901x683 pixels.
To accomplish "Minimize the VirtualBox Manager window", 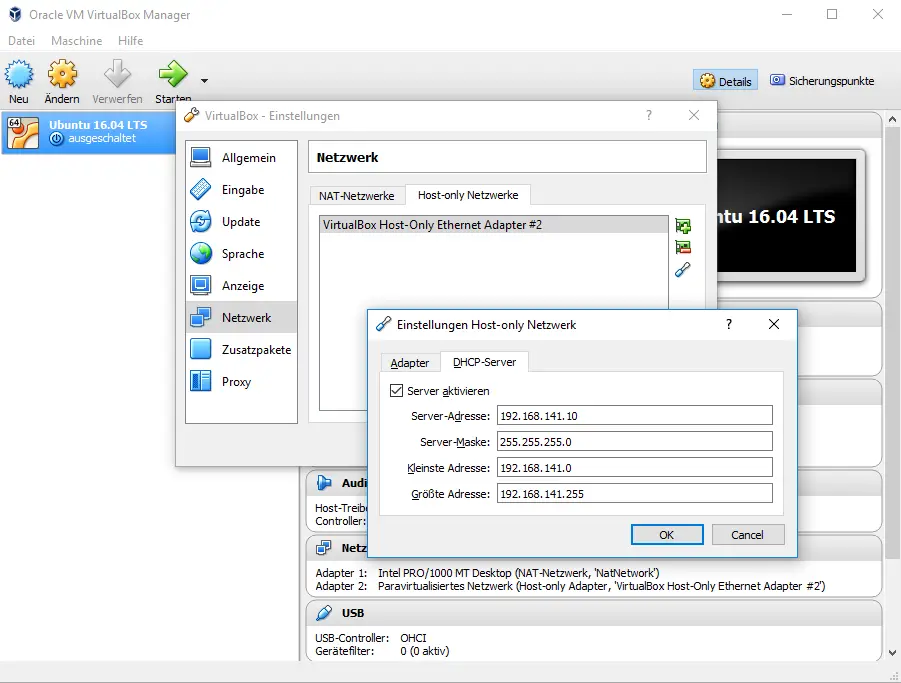I will pyautogui.click(x=787, y=14).
